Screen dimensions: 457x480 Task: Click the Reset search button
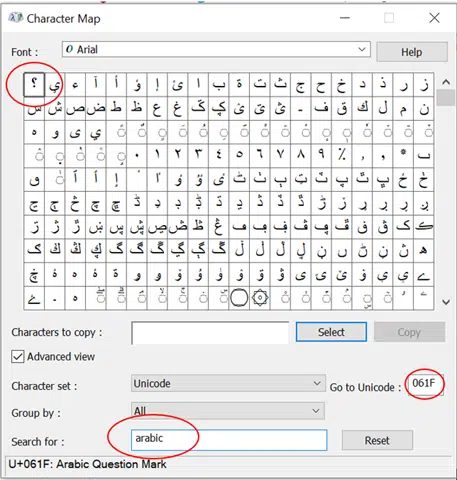coord(377,440)
